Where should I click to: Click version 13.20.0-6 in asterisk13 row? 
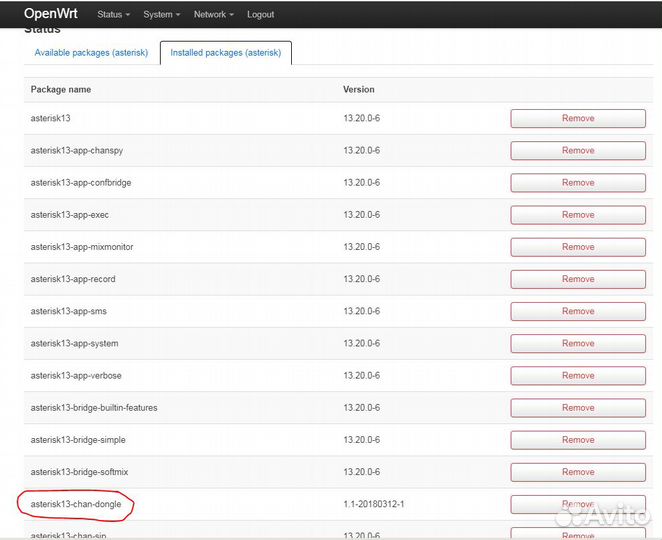coord(361,118)
